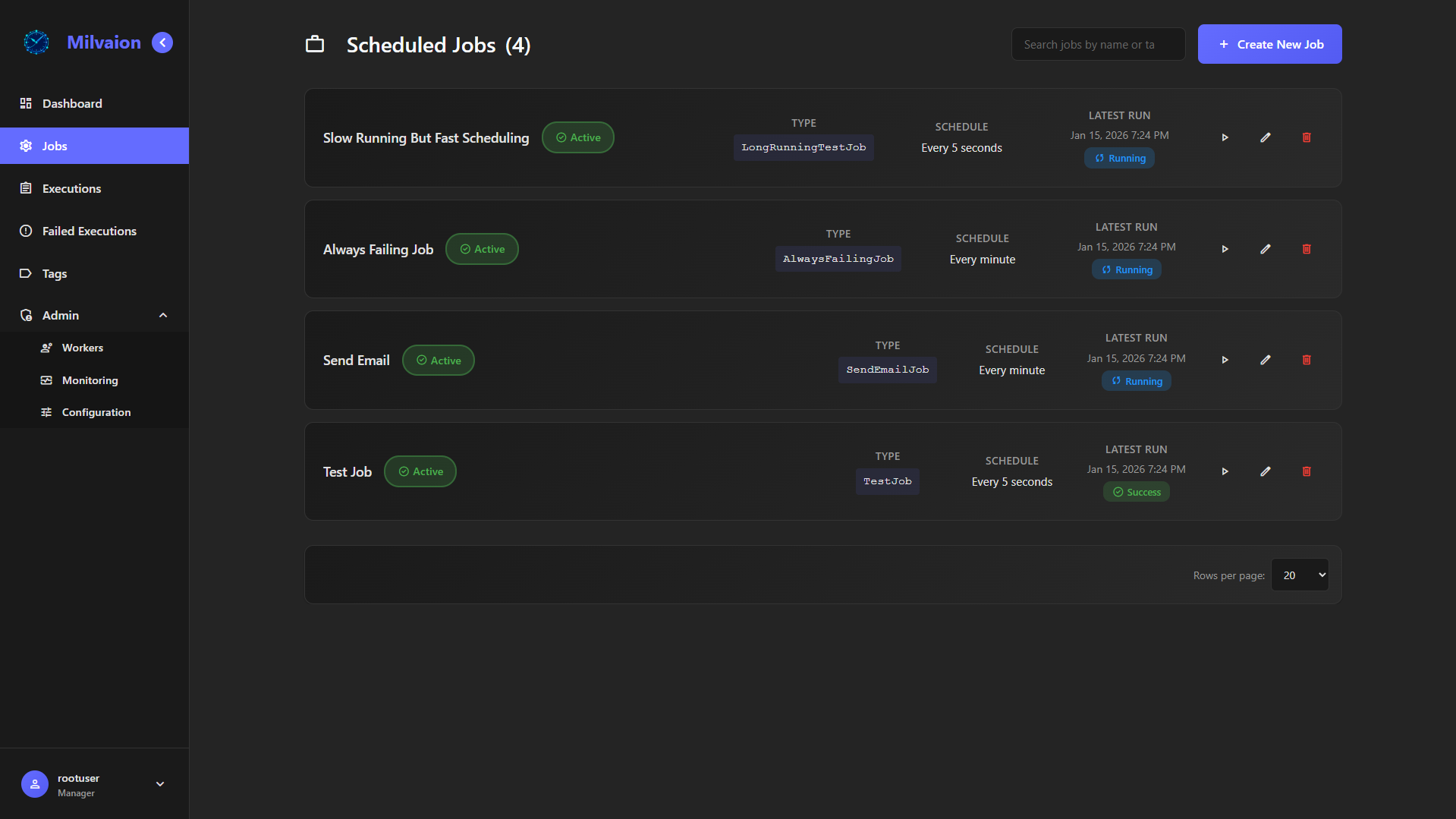Image resolution: width=1456 pixels, height=819 pixels.
Task: Open the Always Failing Job title
Action: pos(378,249)
